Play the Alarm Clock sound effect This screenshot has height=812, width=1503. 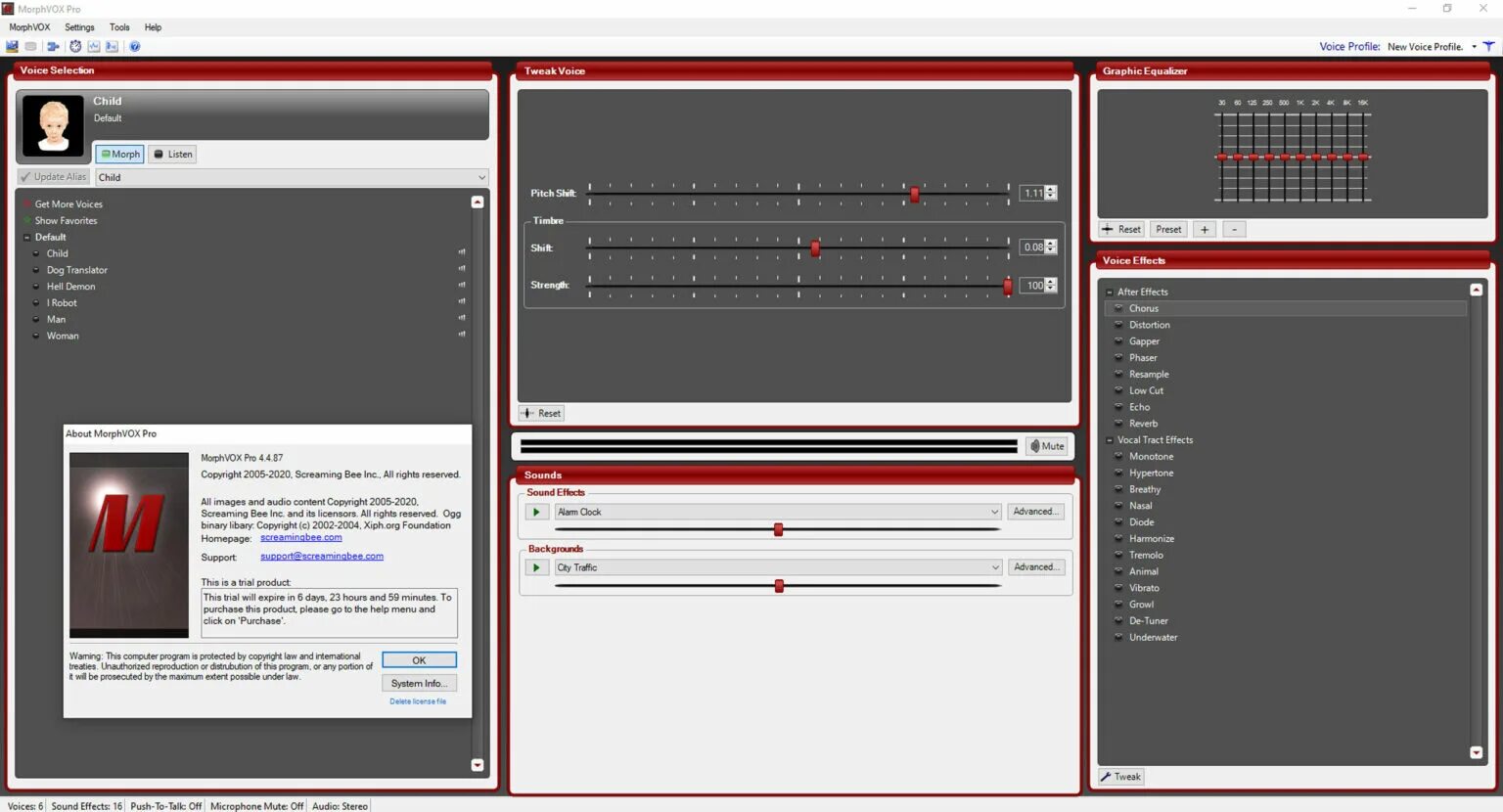point(536,512)
